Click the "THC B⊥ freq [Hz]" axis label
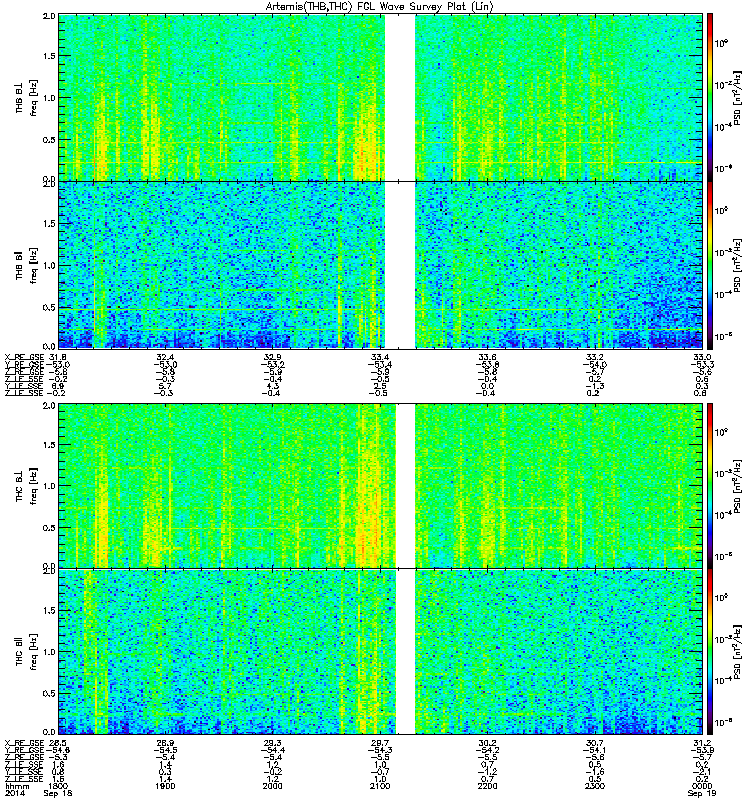The height and width of the screenshot is (800, 750). (27, 486)
